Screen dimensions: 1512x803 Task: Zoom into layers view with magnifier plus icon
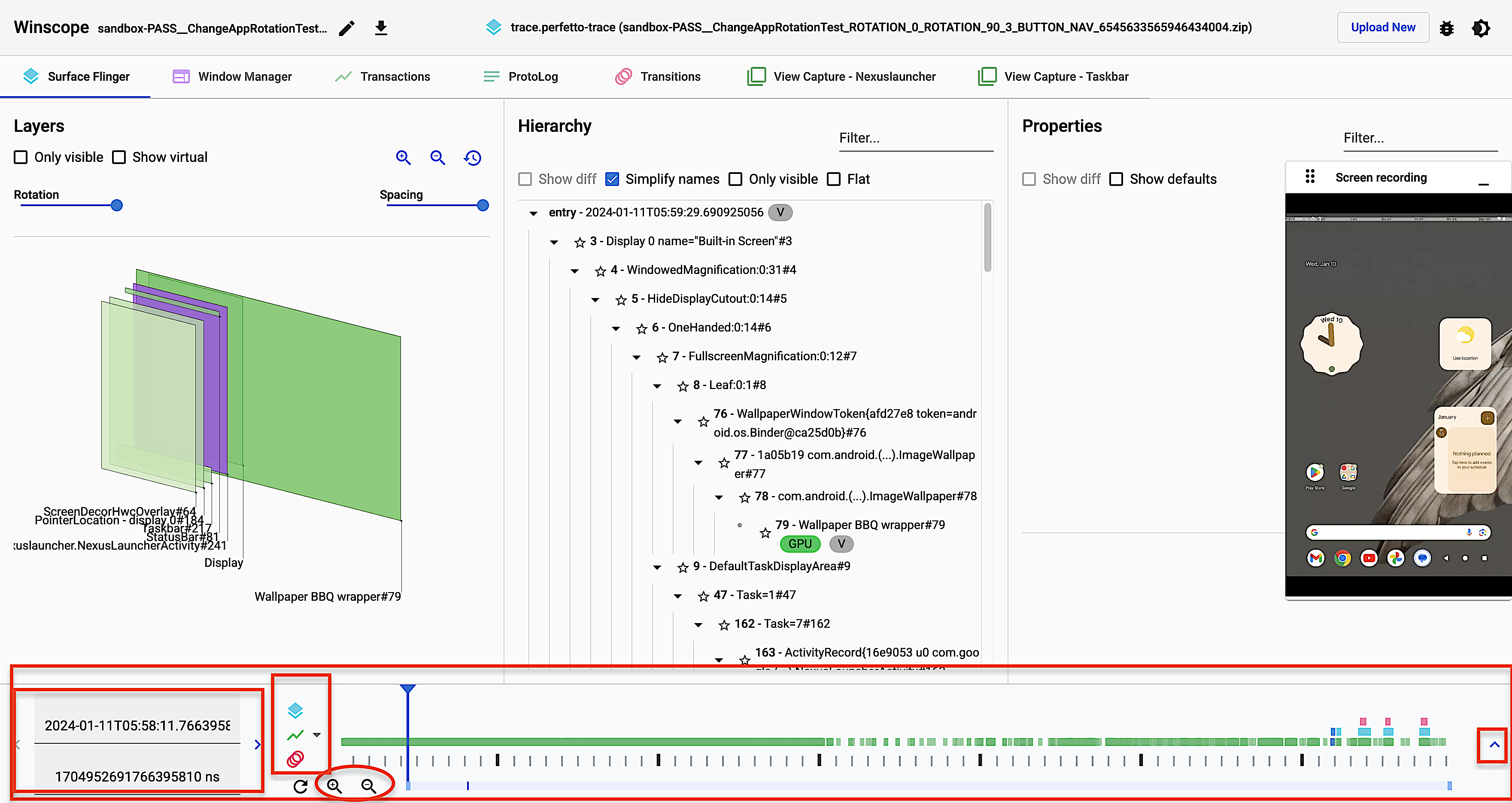pyautogui.click(x=403, y=157)
